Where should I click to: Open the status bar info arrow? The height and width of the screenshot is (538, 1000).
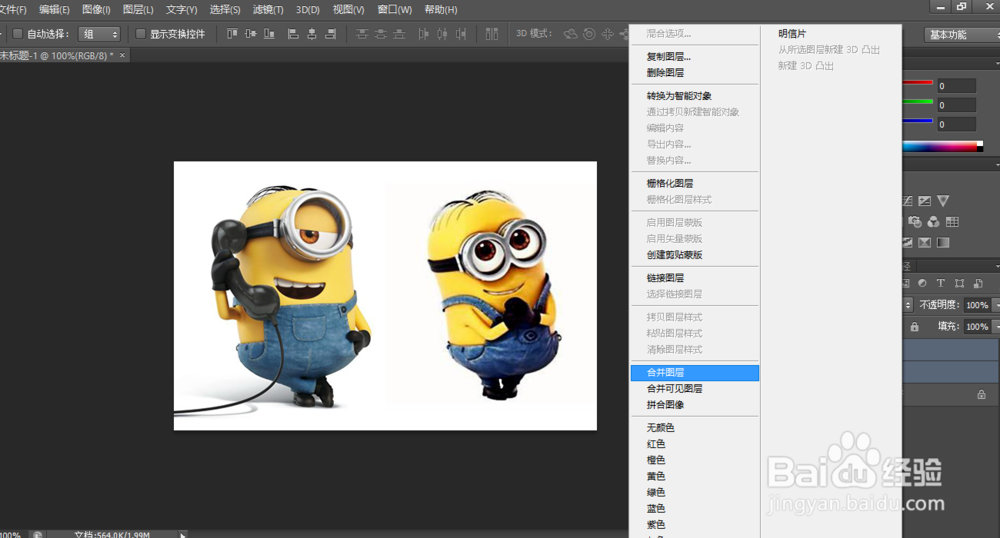click(x=182, y=534)
